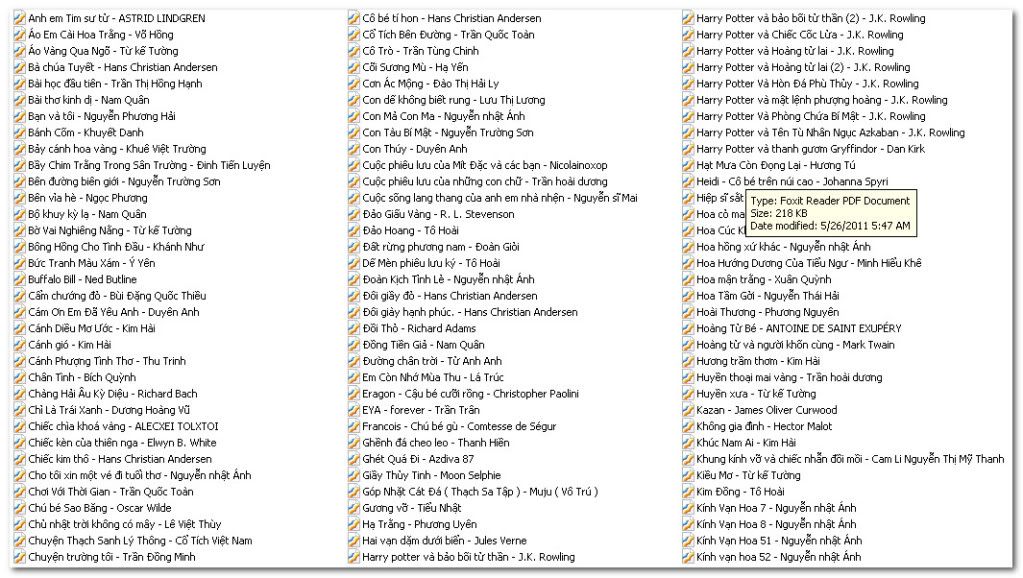Click "Hai vạn dặm dưới biển - Jules Verne"
1023x578 pixels.
[445, 540]
